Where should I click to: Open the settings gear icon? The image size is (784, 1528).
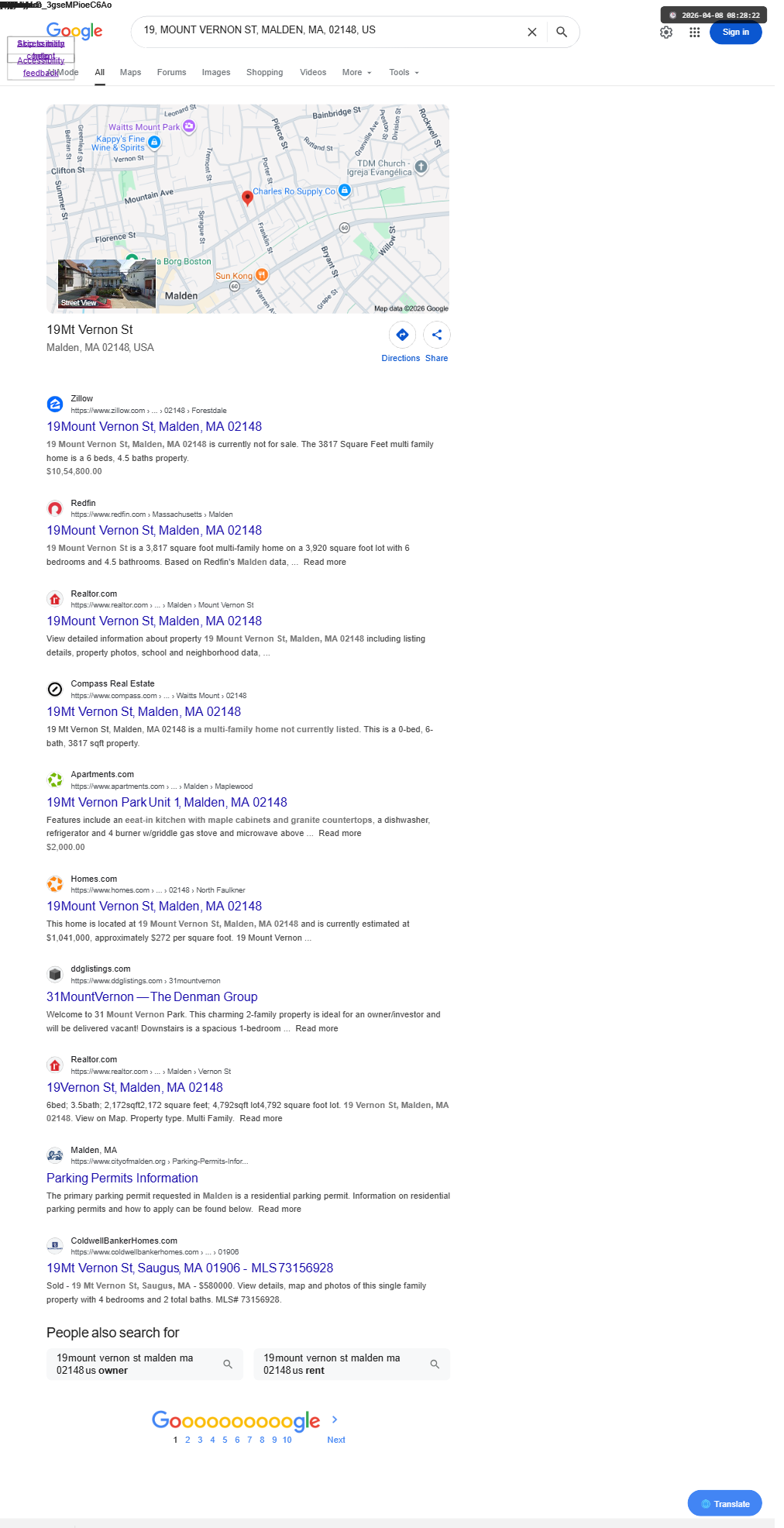tap(666, 33)
